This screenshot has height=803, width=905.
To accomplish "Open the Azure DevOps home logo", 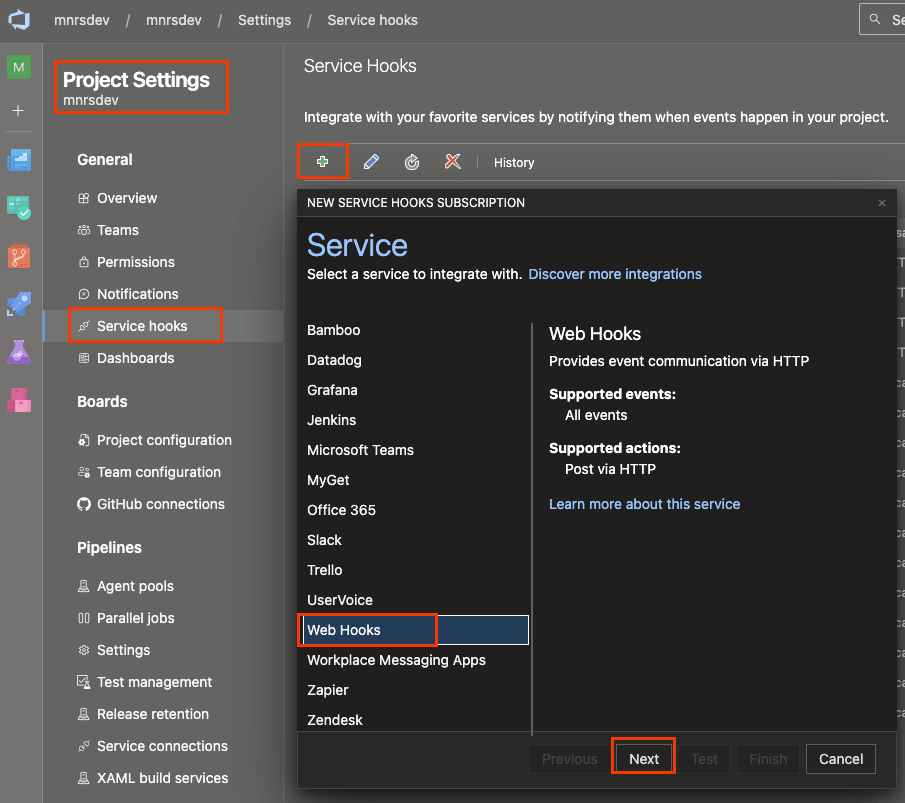I will pyautogui.click(x=19, y=20).
